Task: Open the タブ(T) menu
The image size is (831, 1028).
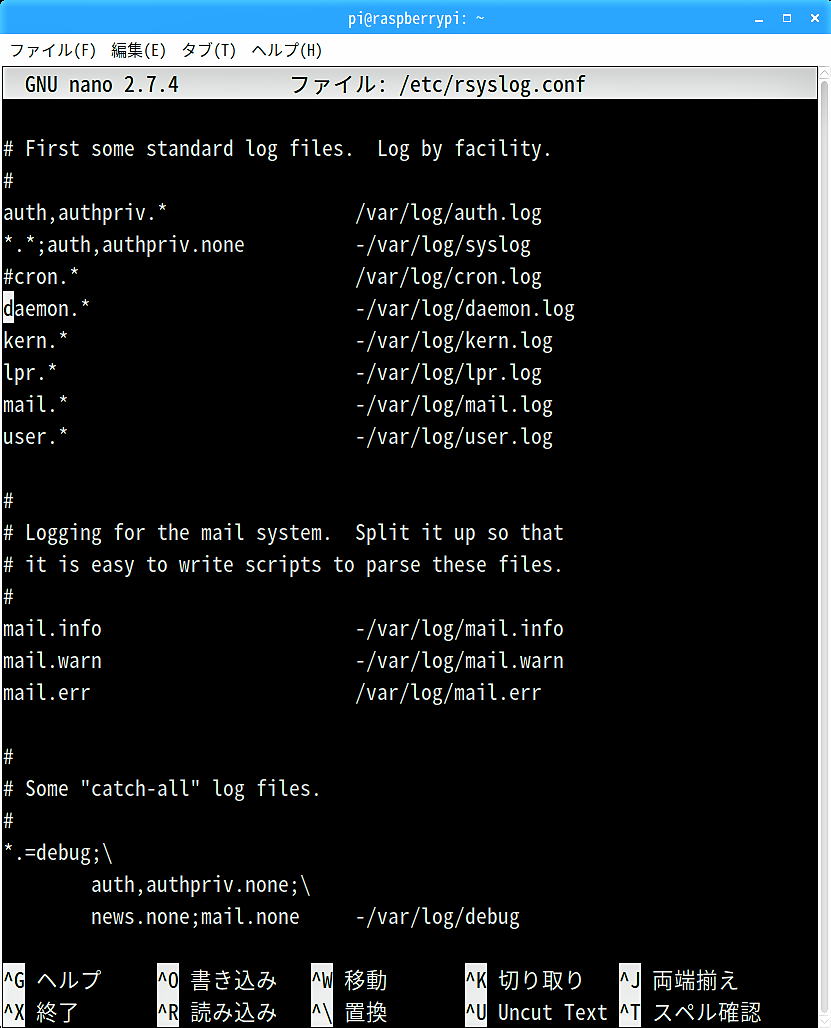Action: click(208, 50)
